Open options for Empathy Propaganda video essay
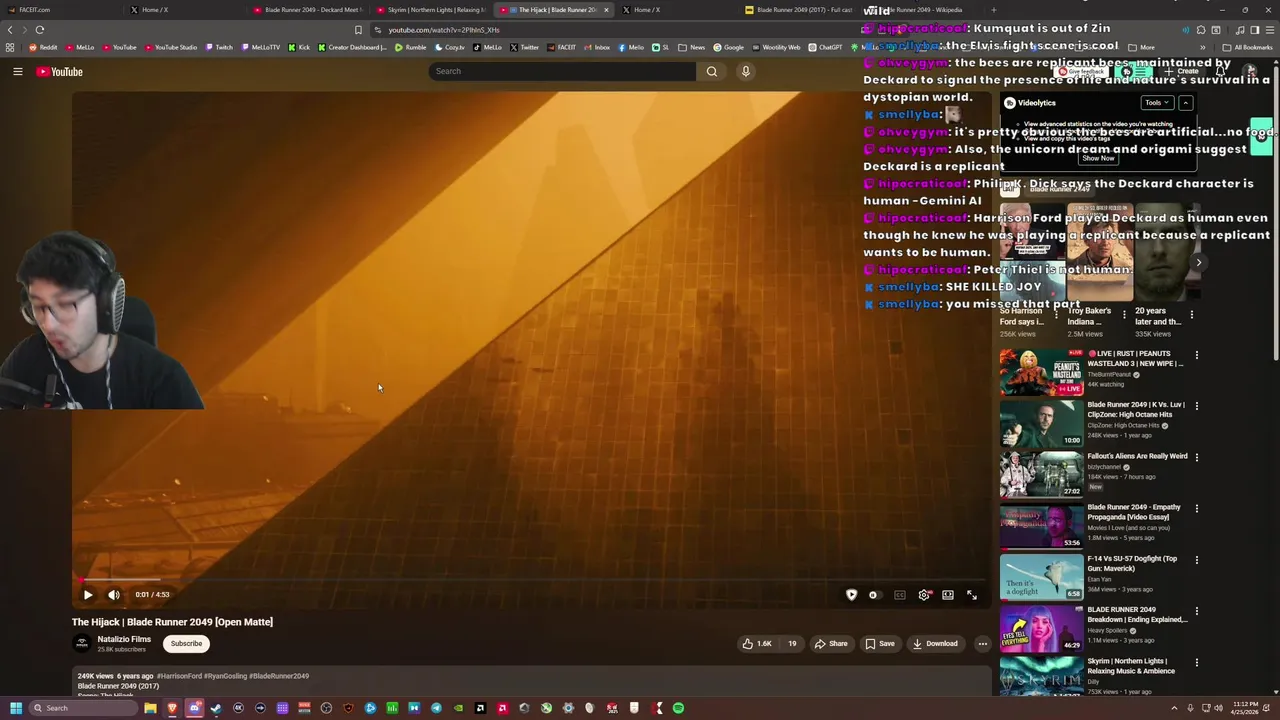 [1196, 509]
